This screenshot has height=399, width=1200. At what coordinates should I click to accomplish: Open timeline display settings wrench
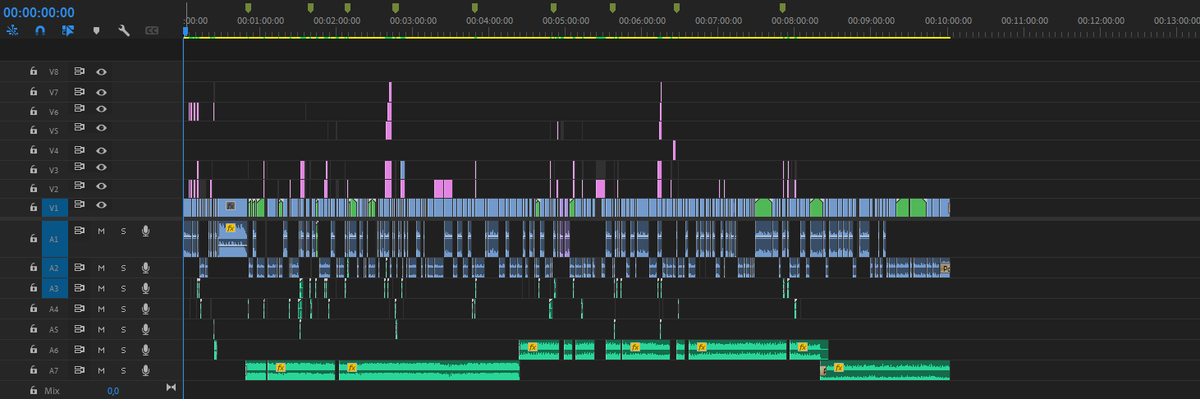[124, 30]
